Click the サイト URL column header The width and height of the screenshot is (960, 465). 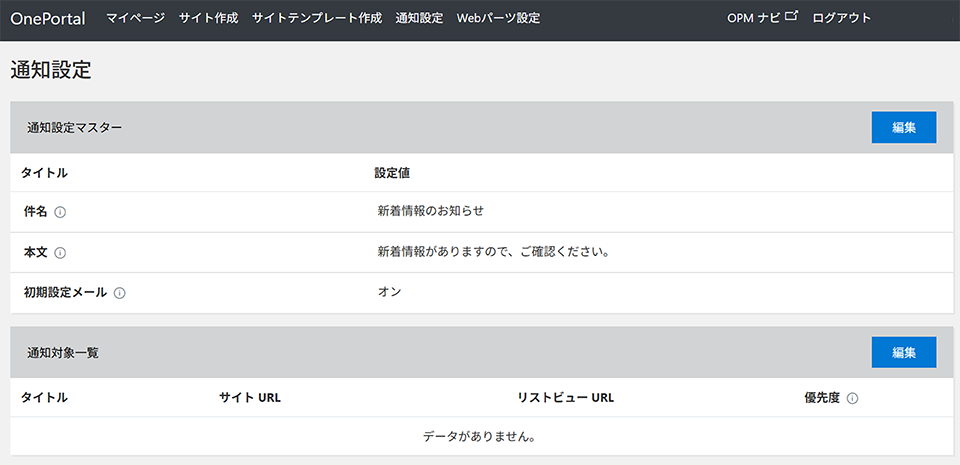click(x=249, y=398)
